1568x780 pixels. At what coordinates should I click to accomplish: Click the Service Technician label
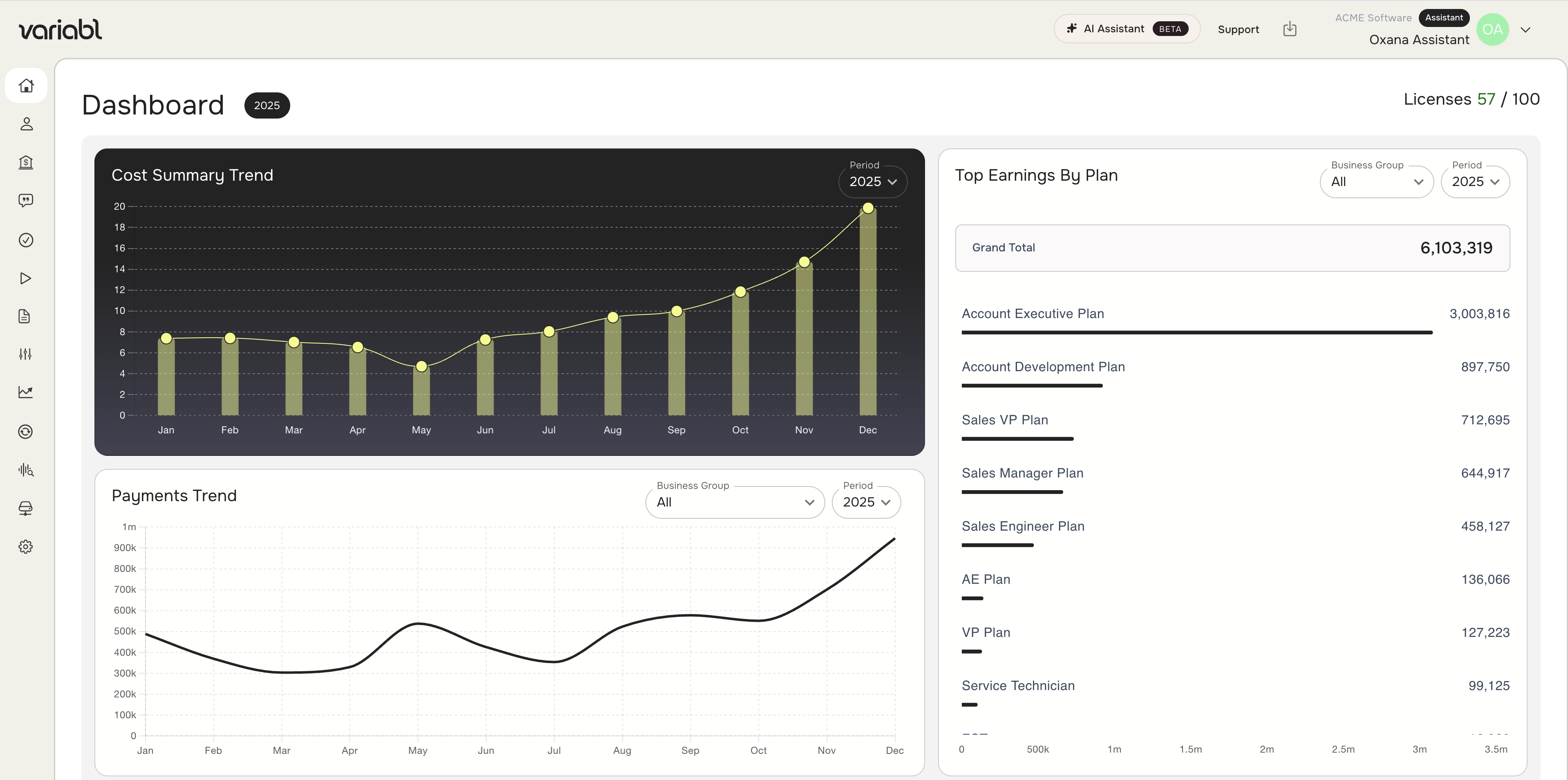[x=1018, y=686]
